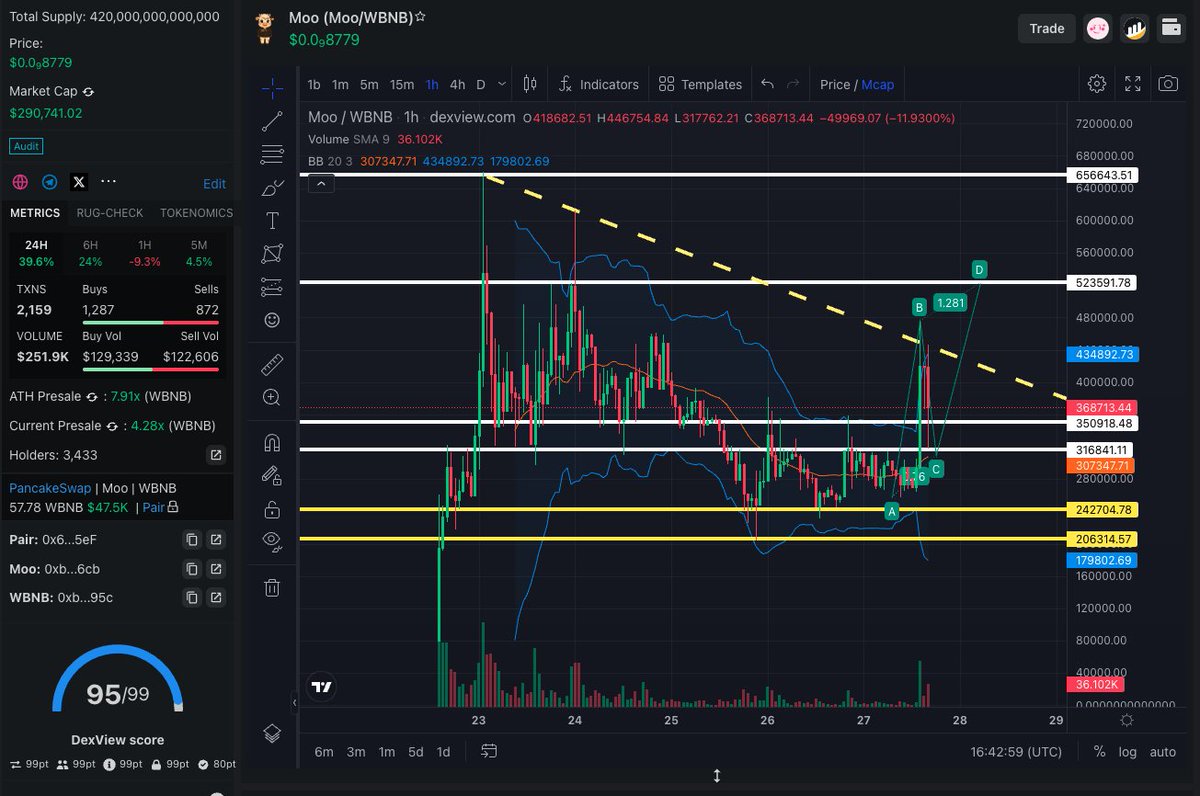Viewport: 1200px width, 796px height.
Task: Click the Trade button
Action: point(1047,28)
